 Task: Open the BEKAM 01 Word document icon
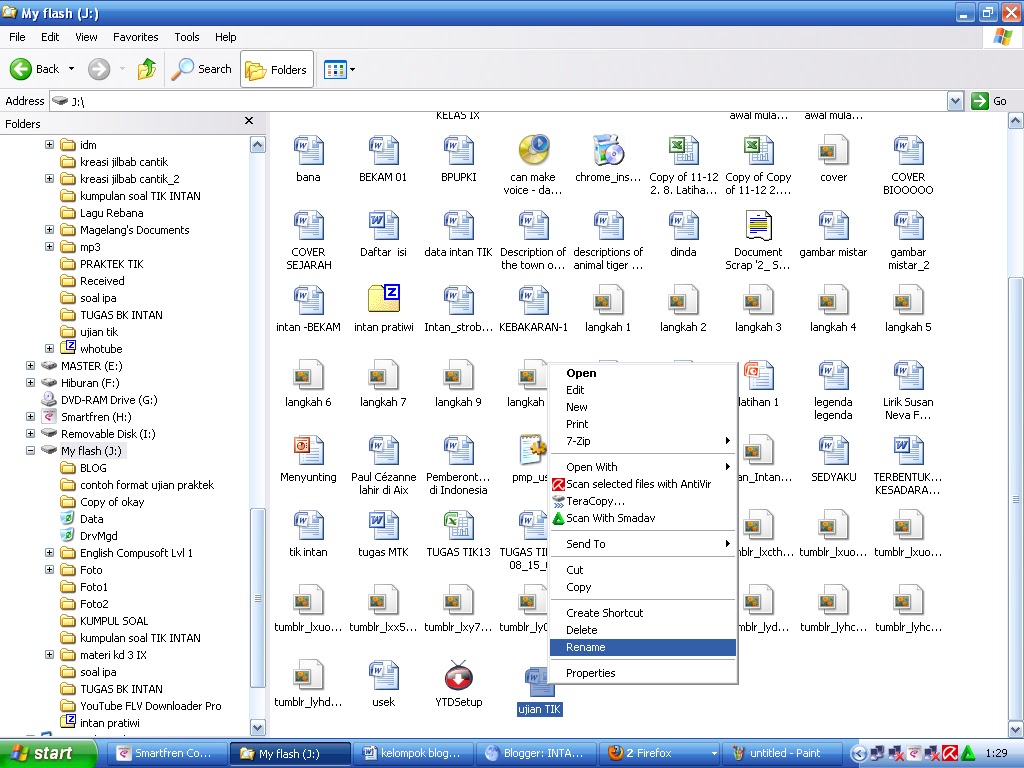[383, 150]
